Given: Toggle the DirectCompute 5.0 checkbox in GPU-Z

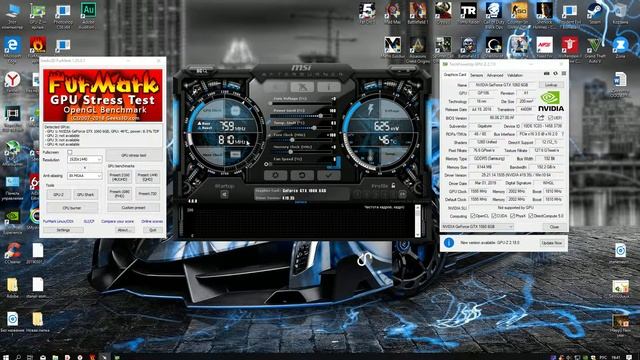Looking at the screenshot, I should click(530, 216).
